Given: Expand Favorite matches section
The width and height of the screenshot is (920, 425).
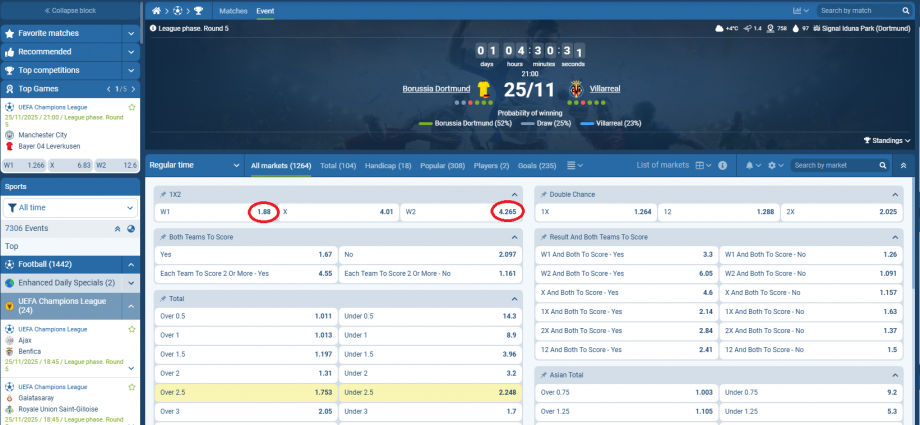Looking at the screenshot, I should (131, 33).
